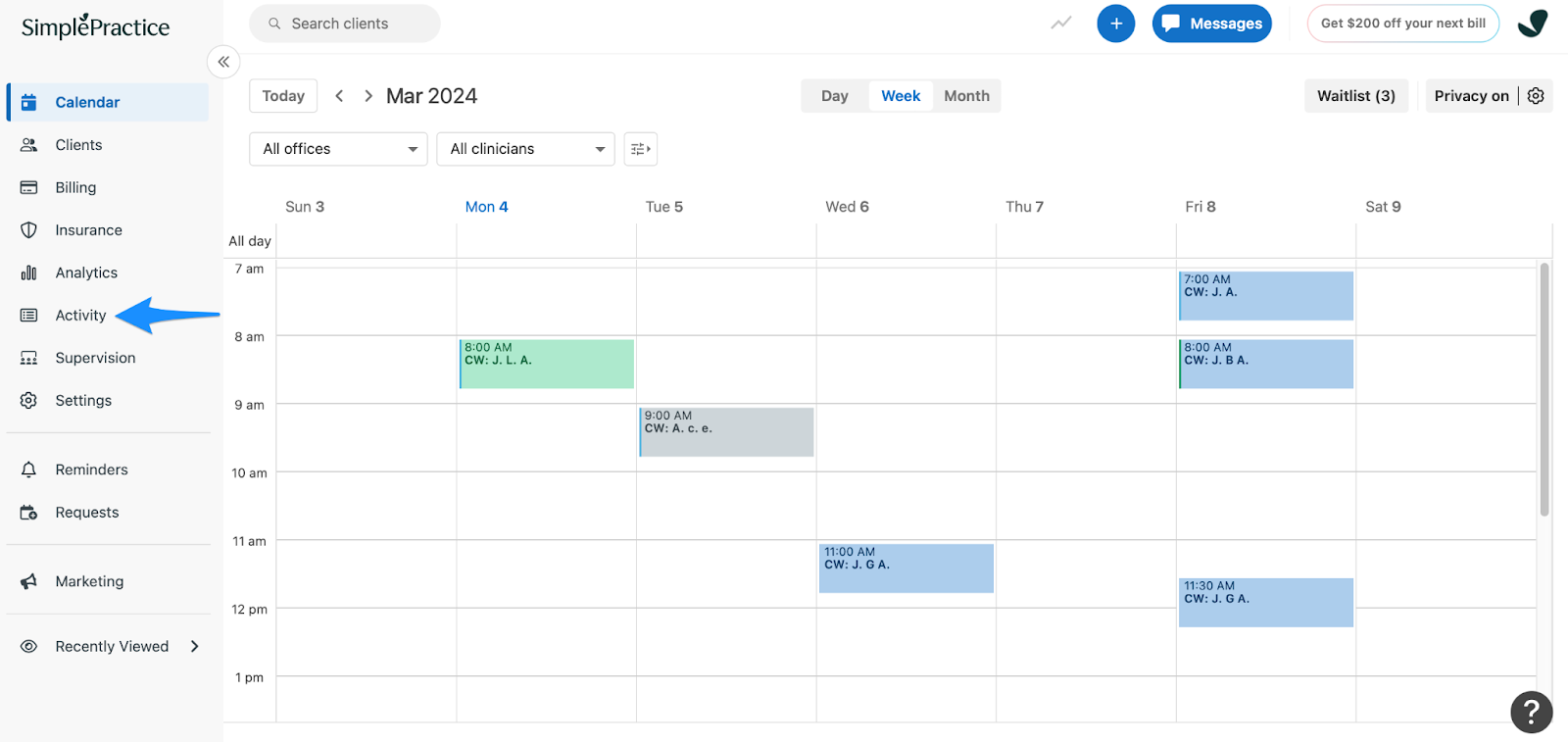
Task: Open the Messages button
Action: pyautogui.click(x=1212, y=24)
